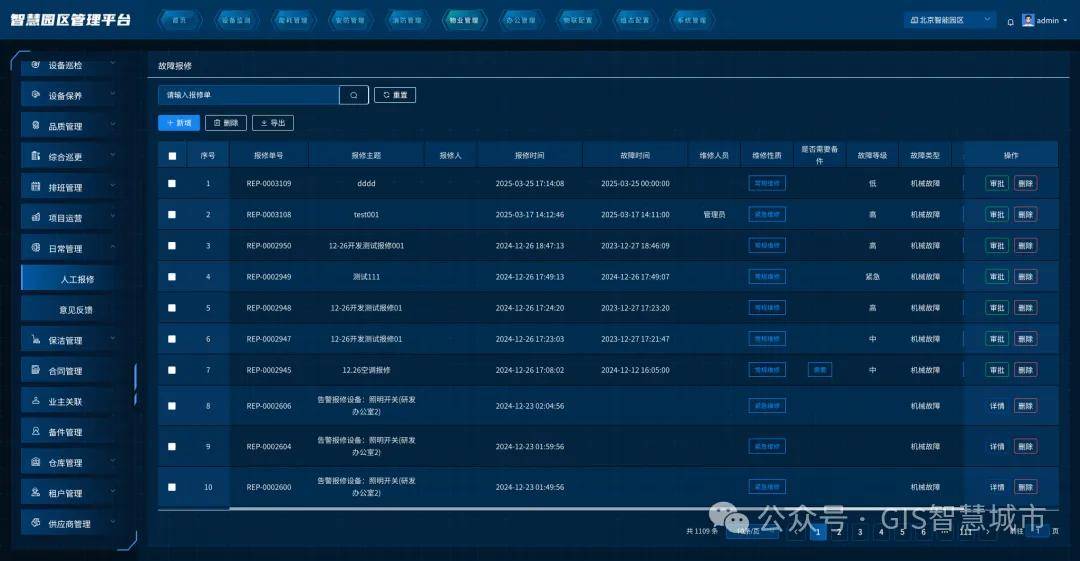The height and width of the screenshot is (561, 1080).
Task: Click the 租户管理 sidebar icon
Action: [36, 492]
